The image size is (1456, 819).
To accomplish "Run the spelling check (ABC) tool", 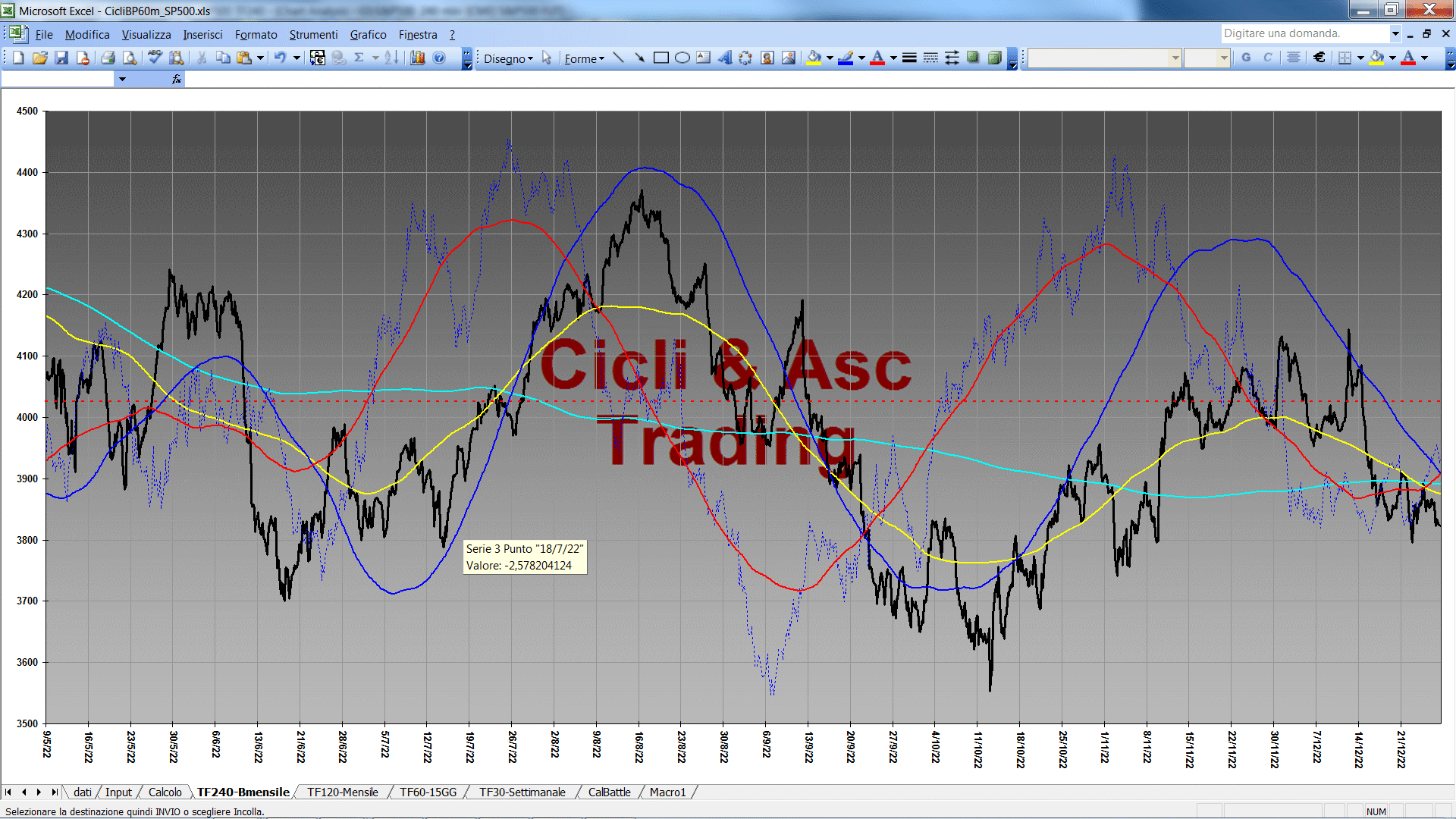I will pyautogui.click(x=155, y=58).
